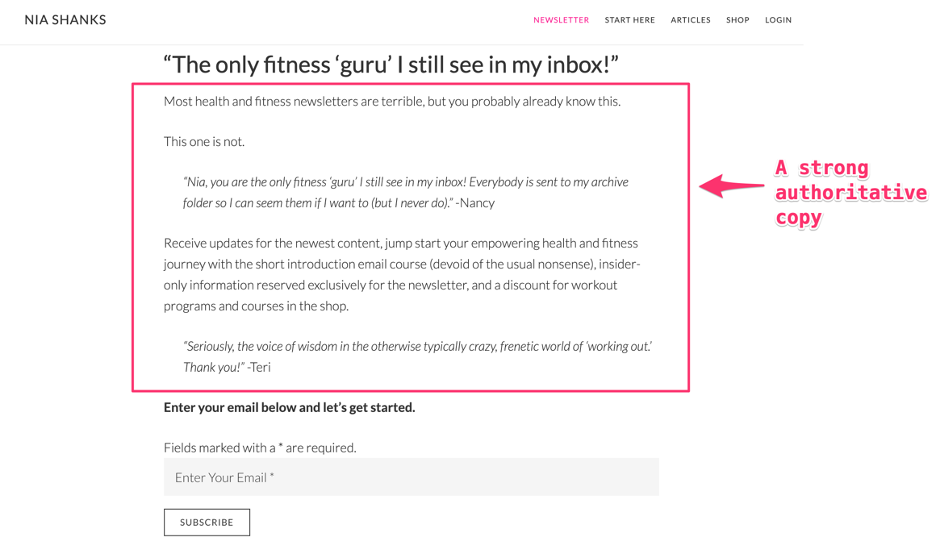The image size is (936, 554).
Task: Click the 'Most health and fitness newsletters' sentence
Action: click(x=392, y=101)
